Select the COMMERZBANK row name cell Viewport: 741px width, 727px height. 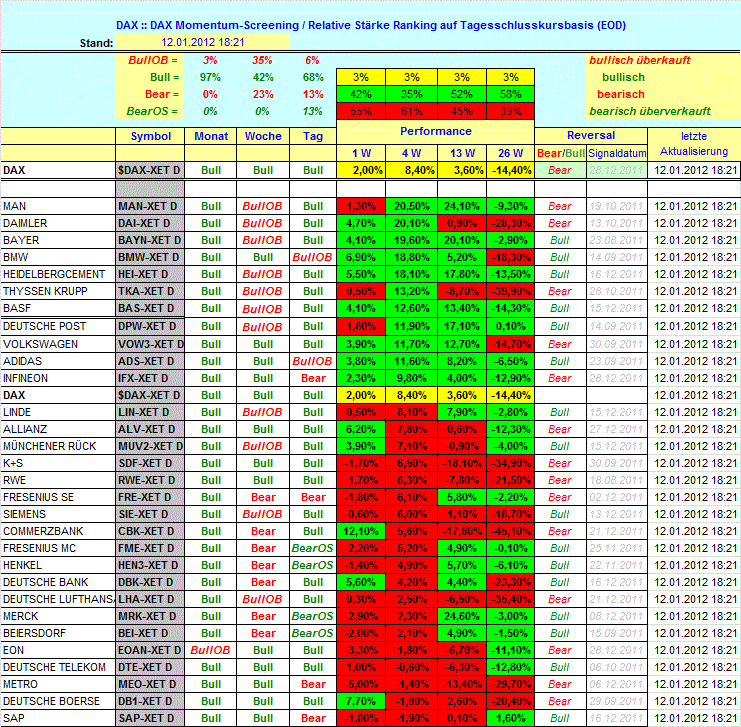click(x=58, y=530)
